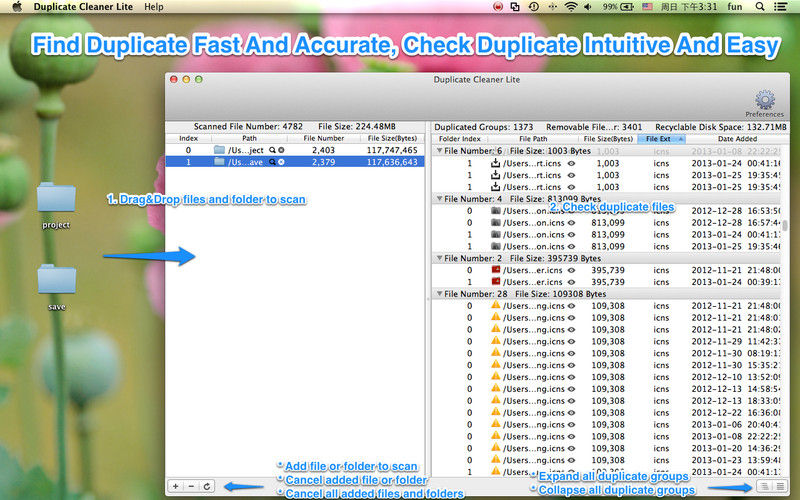Toggle eye preview for 109,308 row dated 2012-12-22 16:36
This screenshot has width=800, height=500.
click(x=571, y=413)
